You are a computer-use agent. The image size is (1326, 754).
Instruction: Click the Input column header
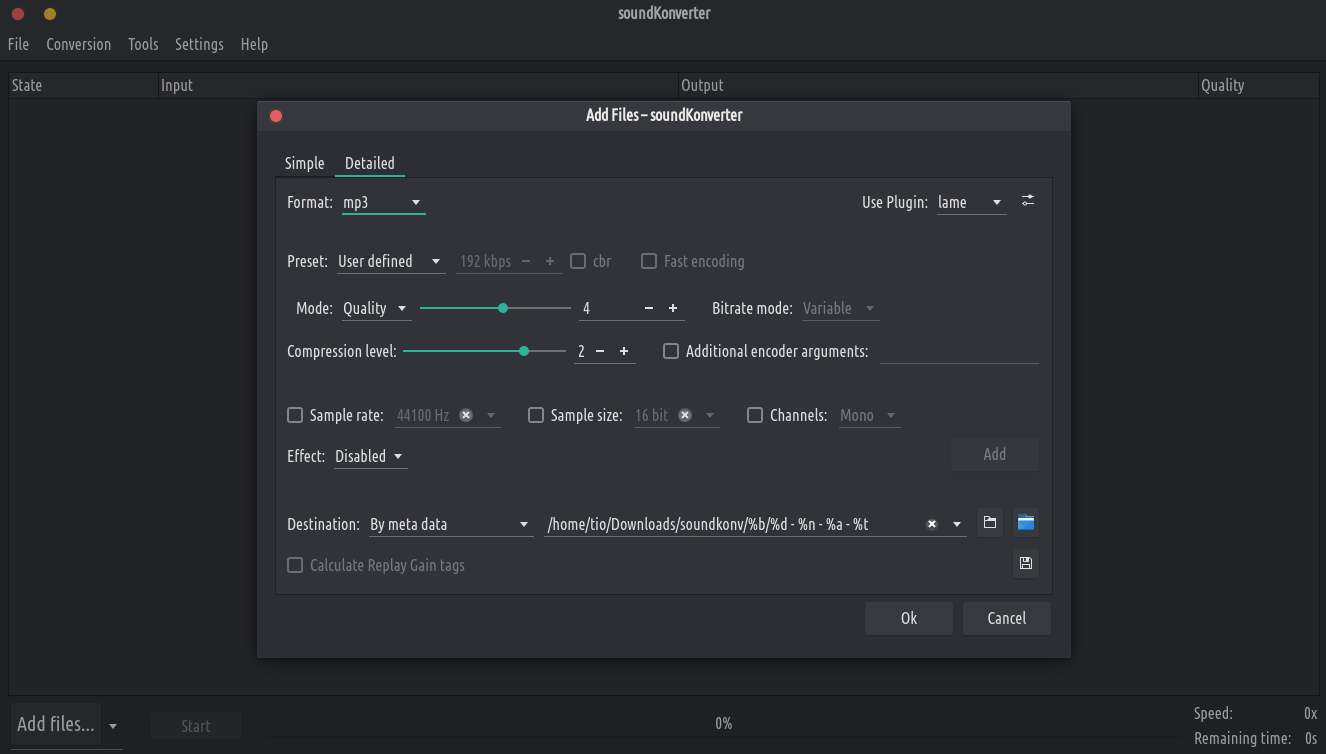pos(418,85)
